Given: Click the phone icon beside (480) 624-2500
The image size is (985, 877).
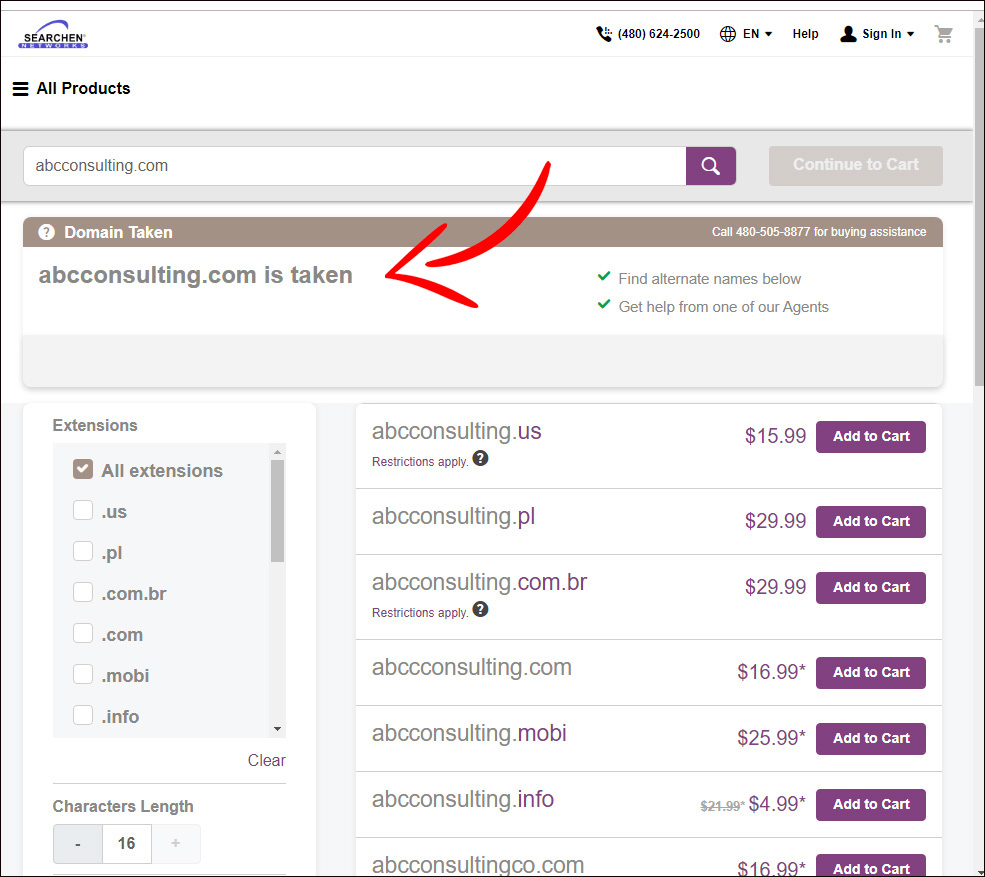Looking at the screenshot, I should pos(604,34).
